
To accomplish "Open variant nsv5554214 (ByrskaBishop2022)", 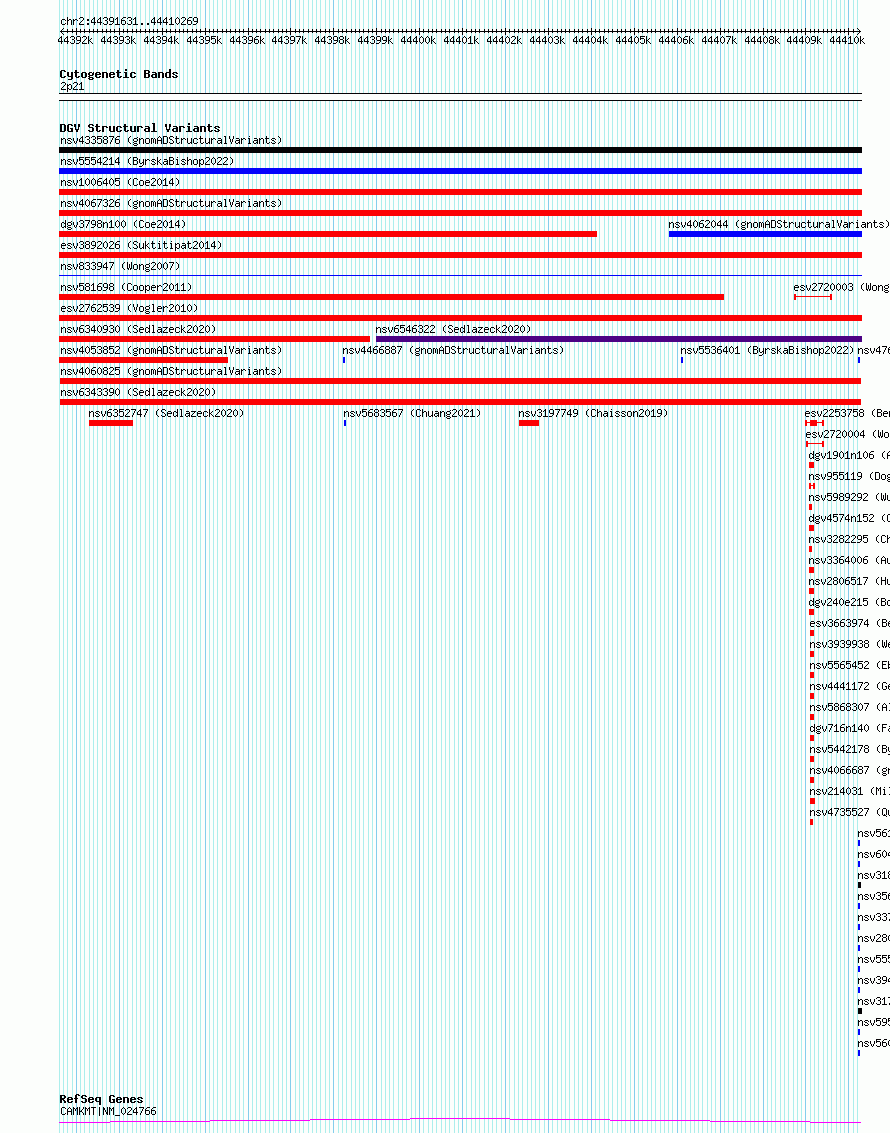I will click(x=147, y=161).
